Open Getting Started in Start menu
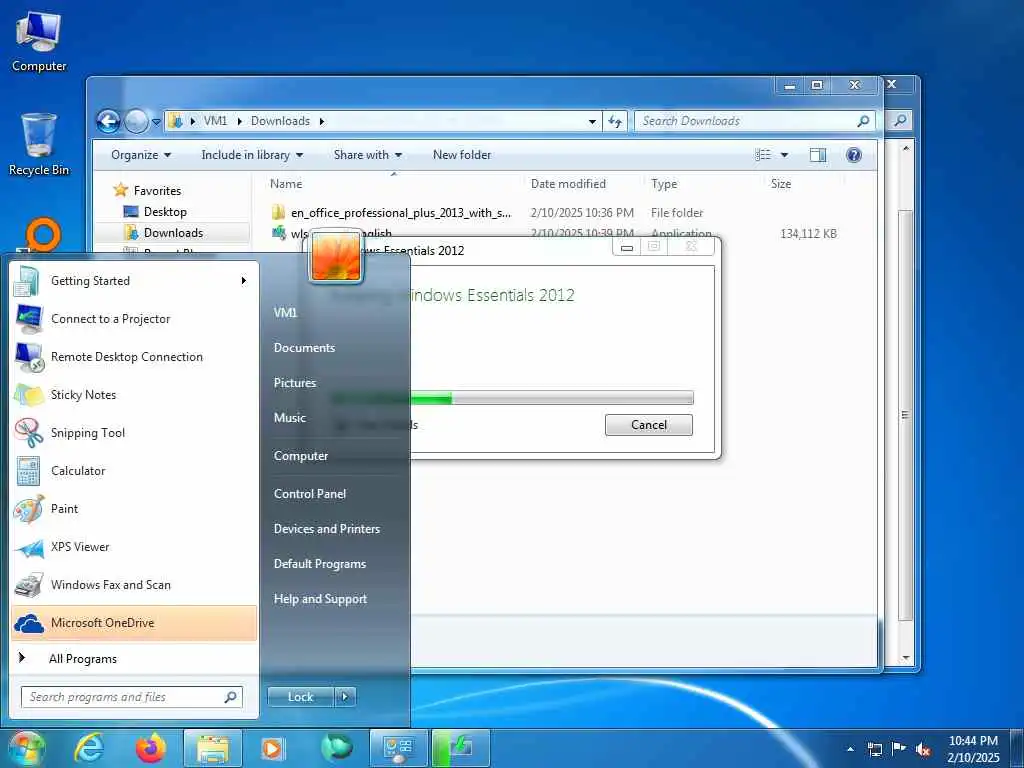1024x768 pixels. pyautogui.click(x=134, y=281)
